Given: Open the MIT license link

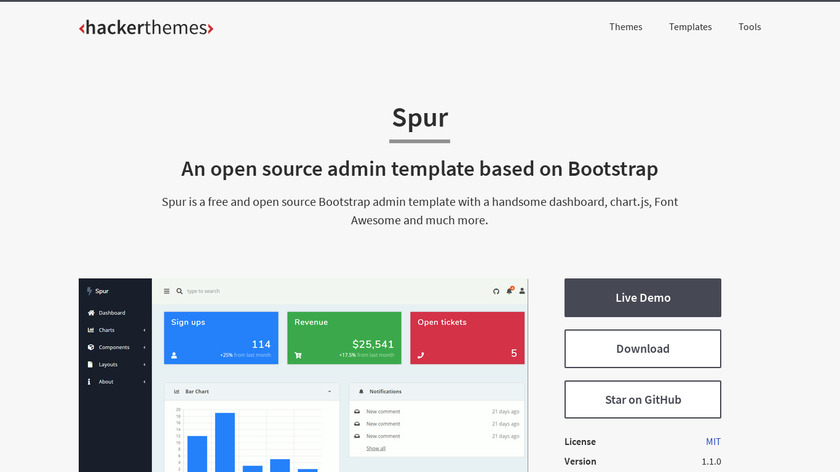Looking at the screenshot, I should [x=713, y=442].
